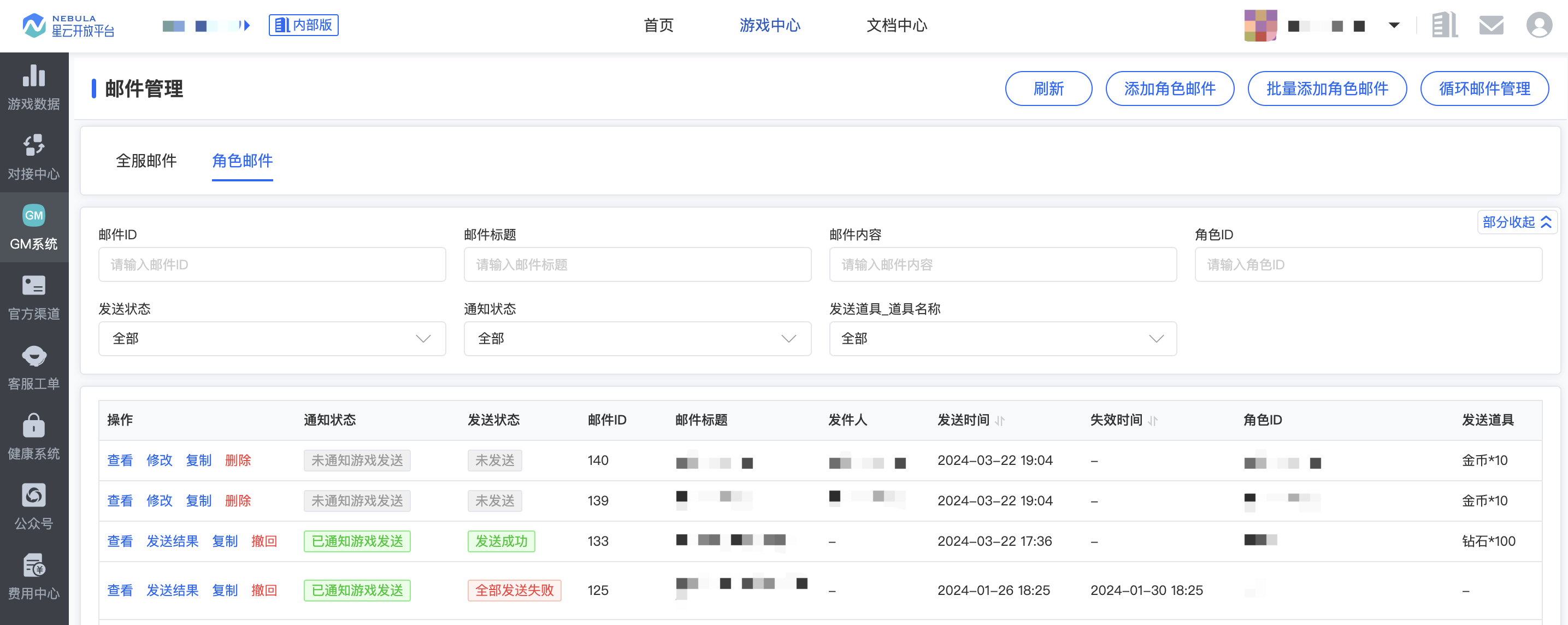The height and width of the screenshot is (625, 1568).
Task: Click the 邮件ID column header
Action: [x=607, y=420]
